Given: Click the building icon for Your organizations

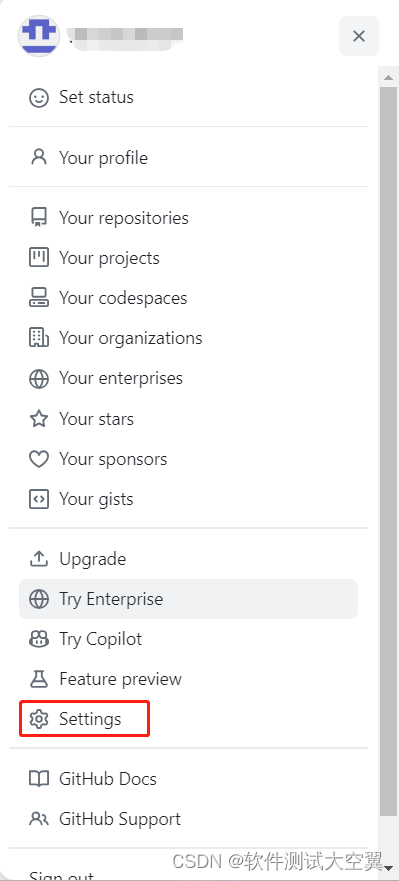Looking at the screenshot, I should point(39,338).
